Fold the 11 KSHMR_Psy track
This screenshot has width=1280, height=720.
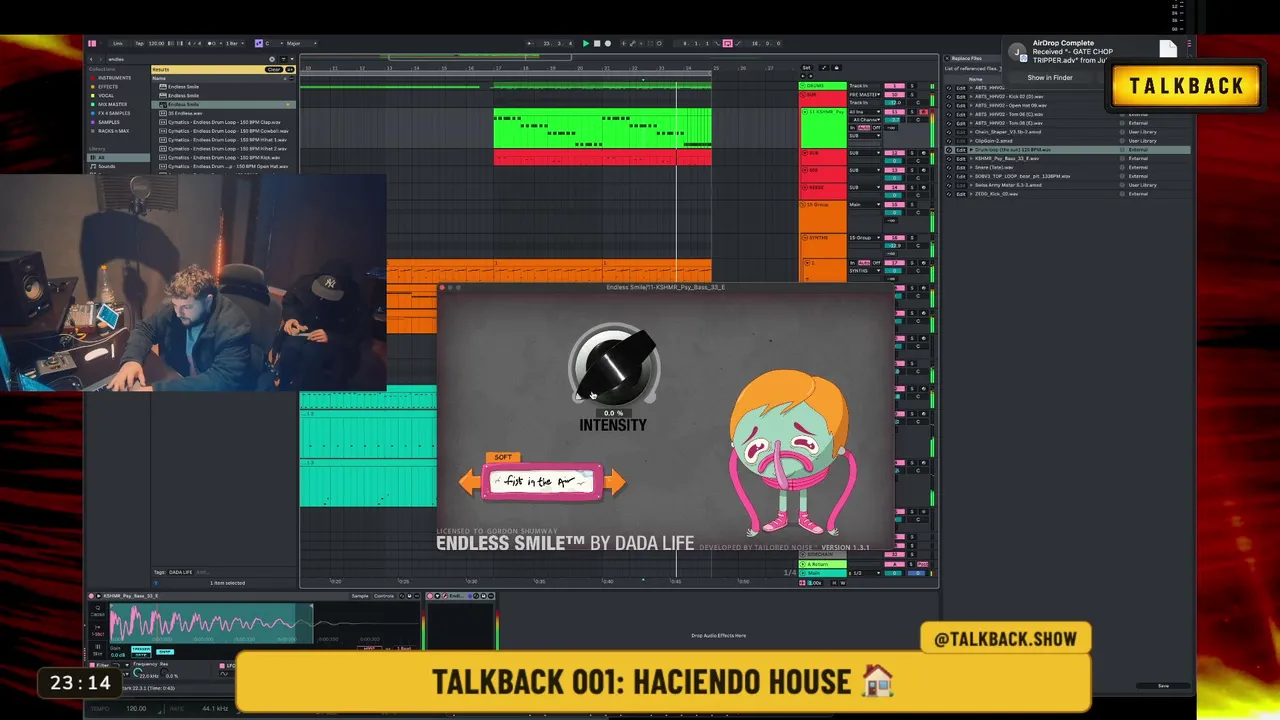click(x=803, y=112)
